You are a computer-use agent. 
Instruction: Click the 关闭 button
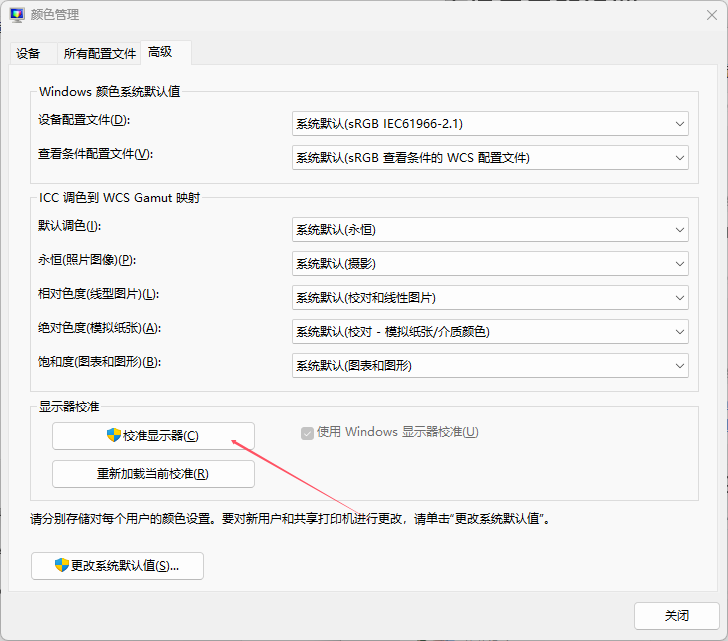[676, 616]
